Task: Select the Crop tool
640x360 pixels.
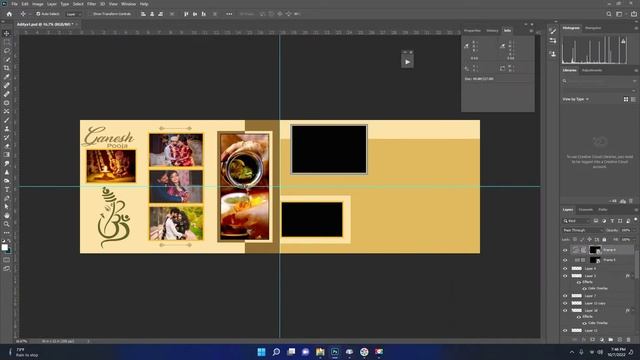Action: pyautogui.click(x=7, y=68)
